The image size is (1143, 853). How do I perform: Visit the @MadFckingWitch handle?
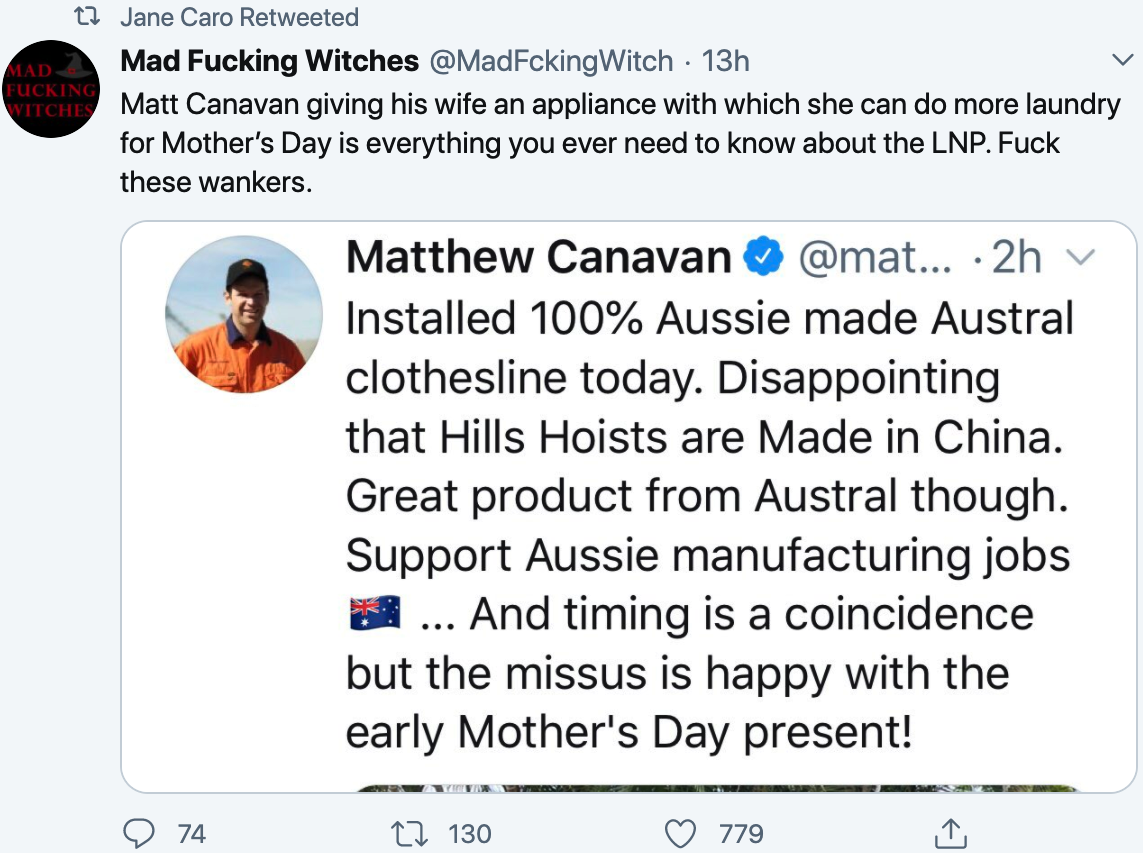coord(551,61)
